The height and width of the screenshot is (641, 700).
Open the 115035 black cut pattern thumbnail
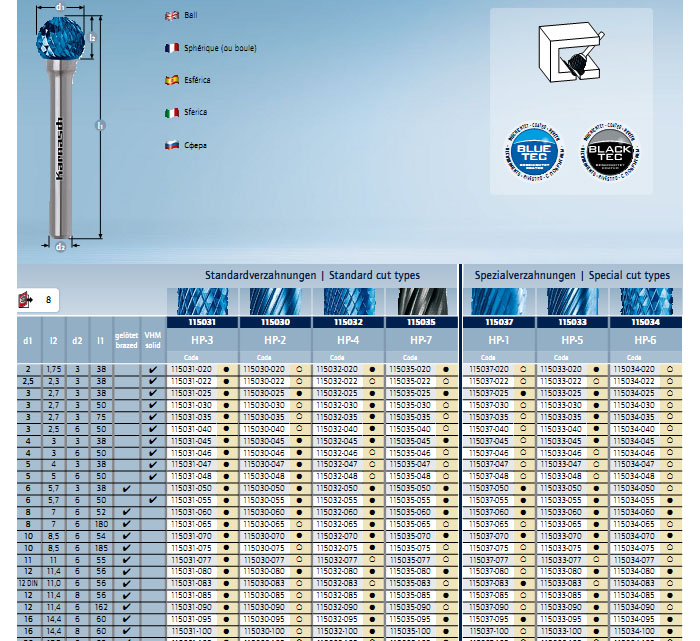(420, 302)
